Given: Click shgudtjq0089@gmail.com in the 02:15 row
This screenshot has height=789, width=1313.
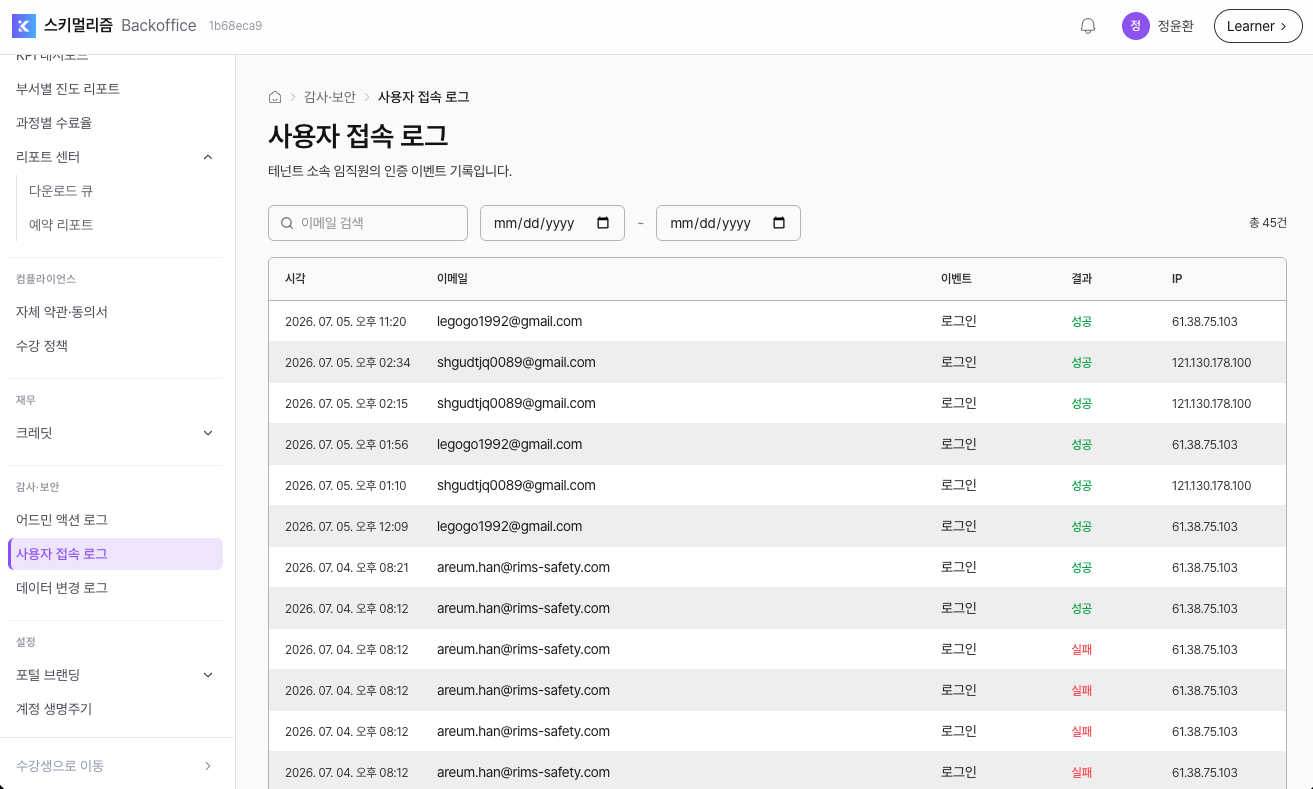Looking at the screenshot, I should click(x=516, y=403).
